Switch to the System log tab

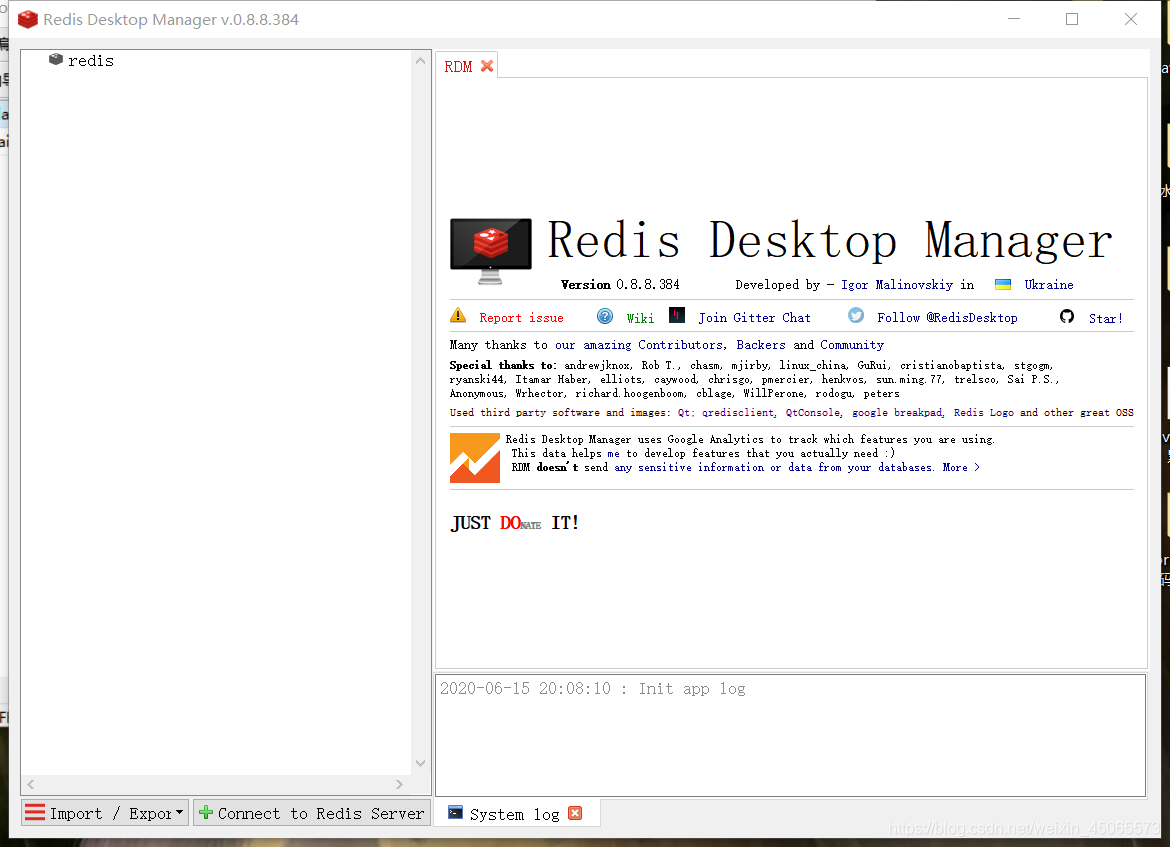pyautogui.click(x=514, y=814)
